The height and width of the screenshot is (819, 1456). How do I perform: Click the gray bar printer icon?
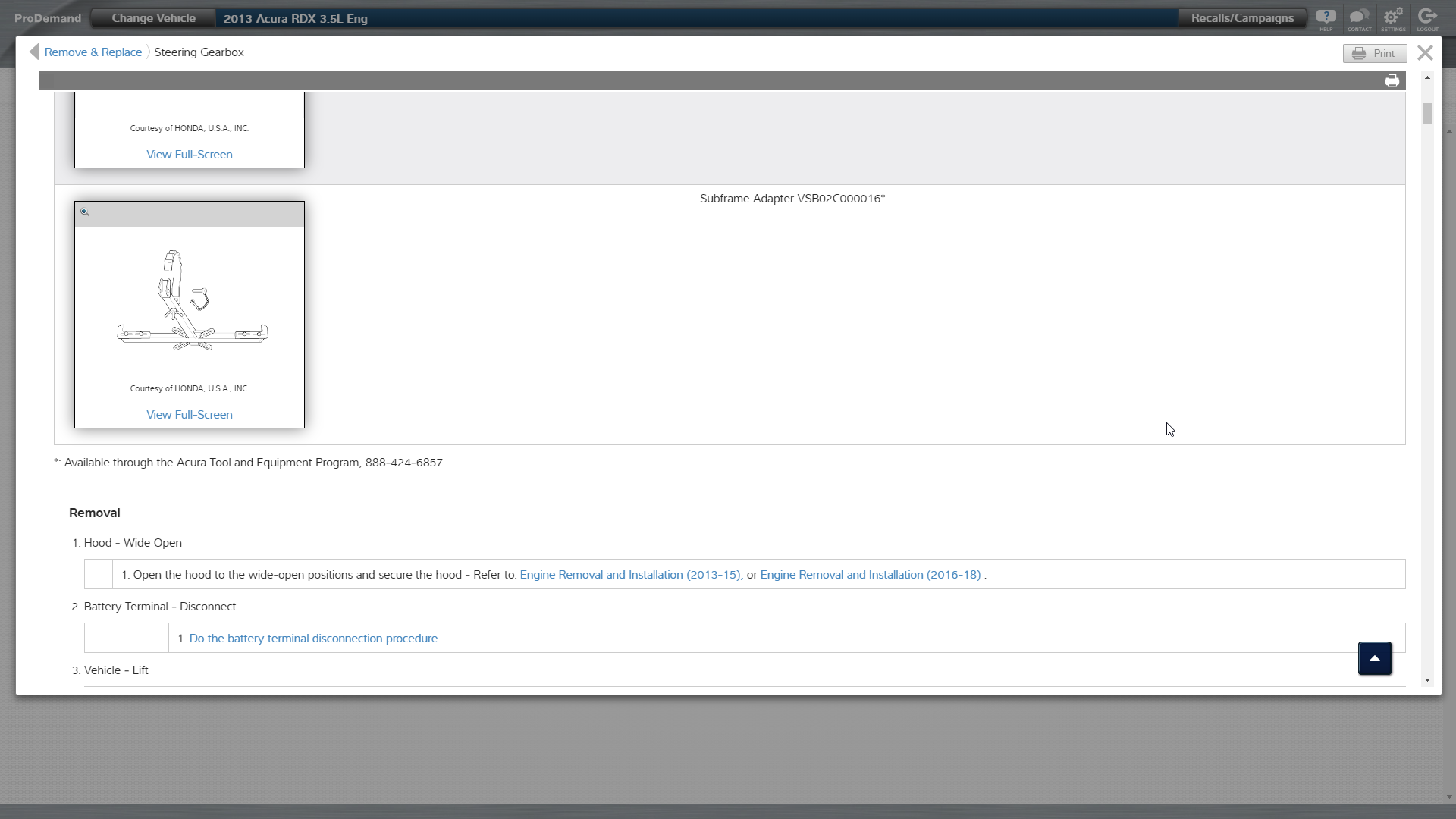pos(1392,81)
